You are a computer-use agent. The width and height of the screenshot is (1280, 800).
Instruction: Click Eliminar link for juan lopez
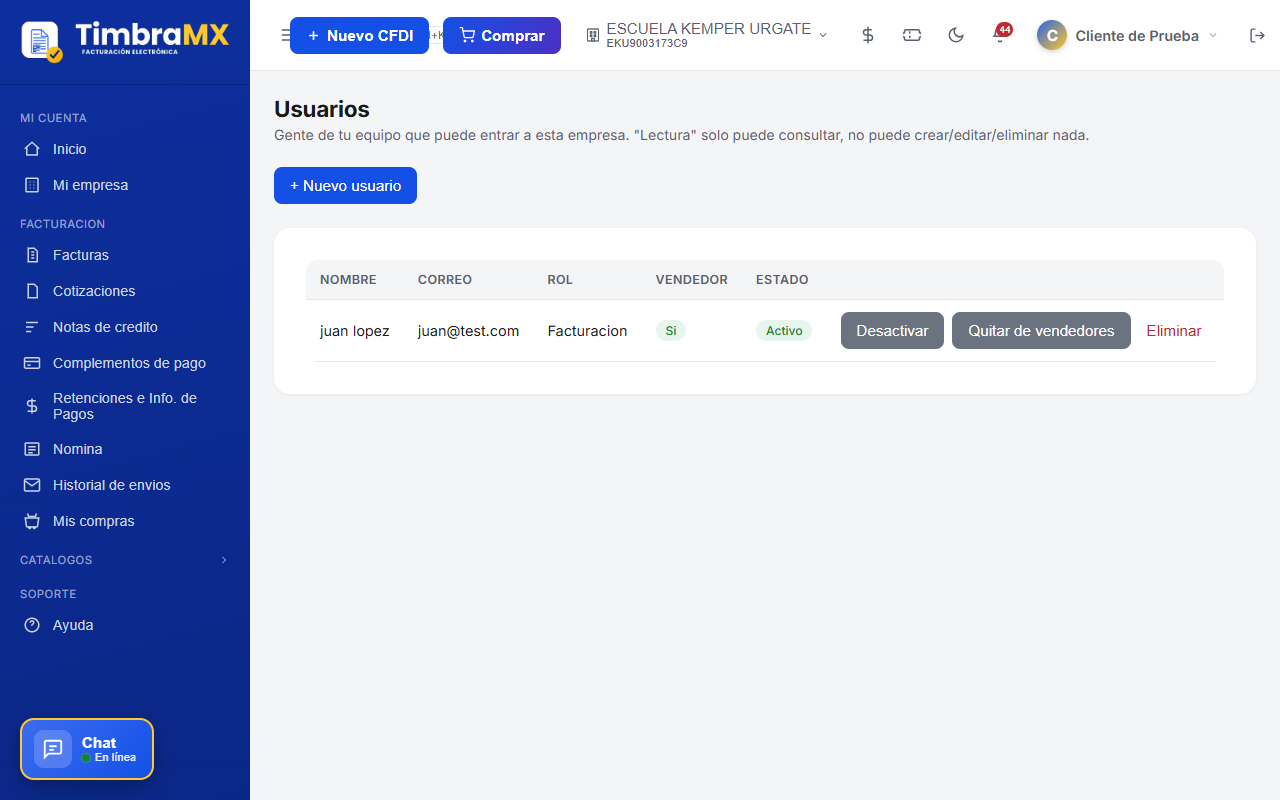click(1174, 331)
